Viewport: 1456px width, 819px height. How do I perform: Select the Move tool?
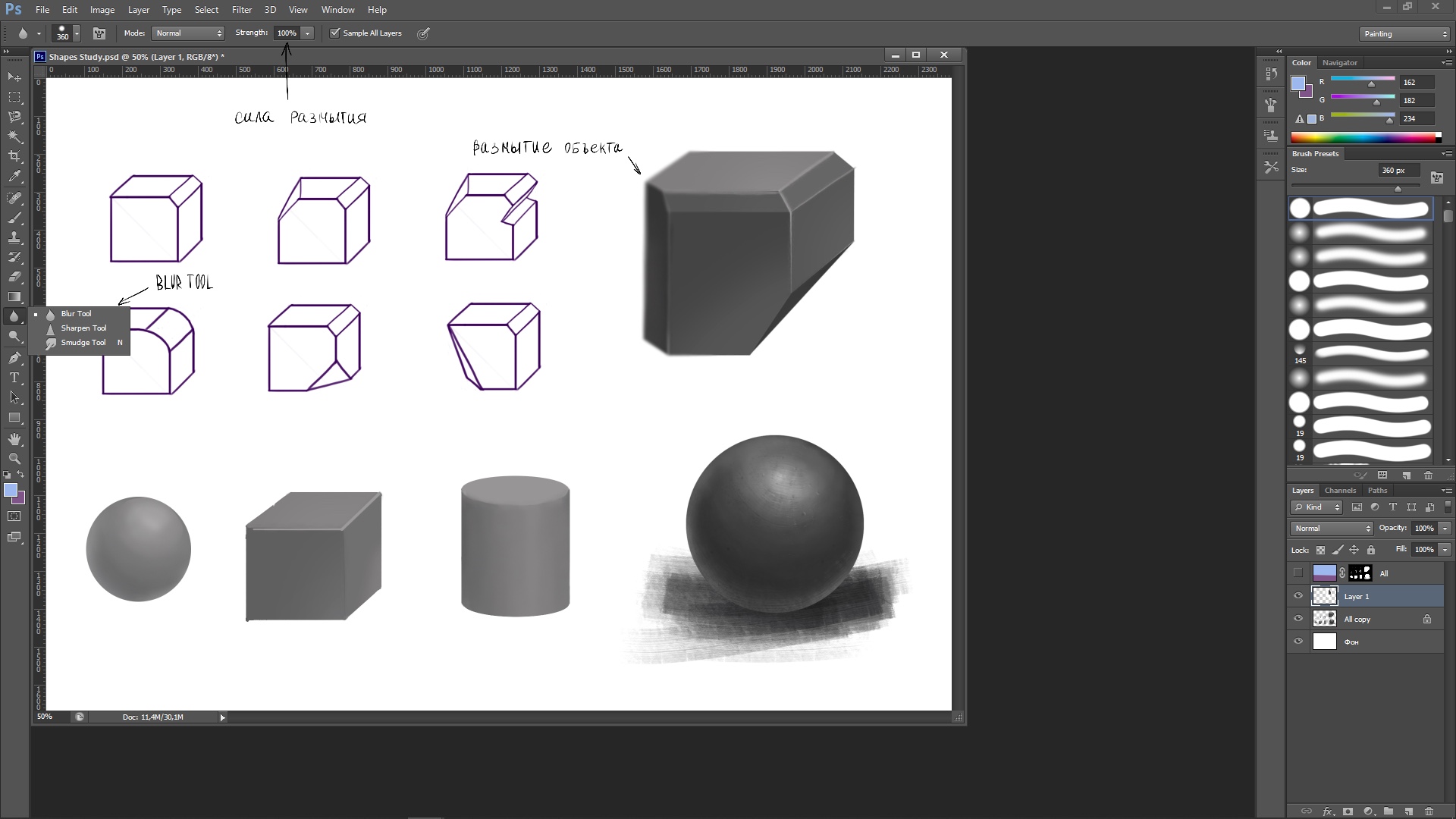click(x=14, y=77)
